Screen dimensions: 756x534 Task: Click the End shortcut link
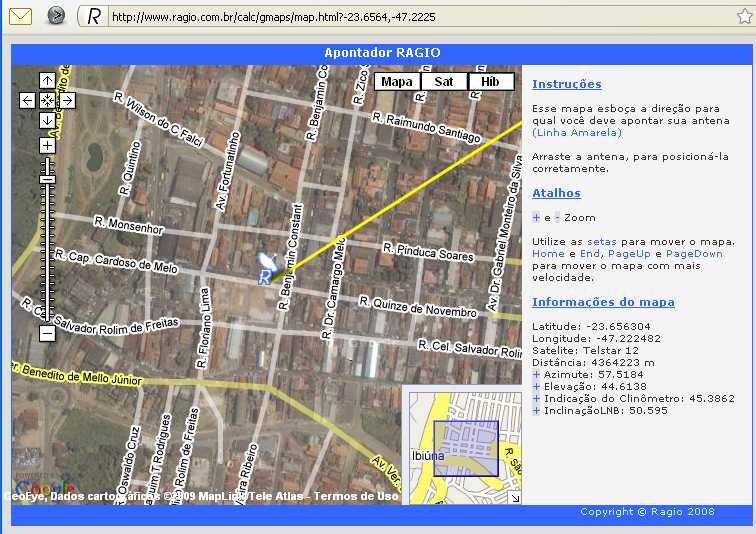pos(590,254)
